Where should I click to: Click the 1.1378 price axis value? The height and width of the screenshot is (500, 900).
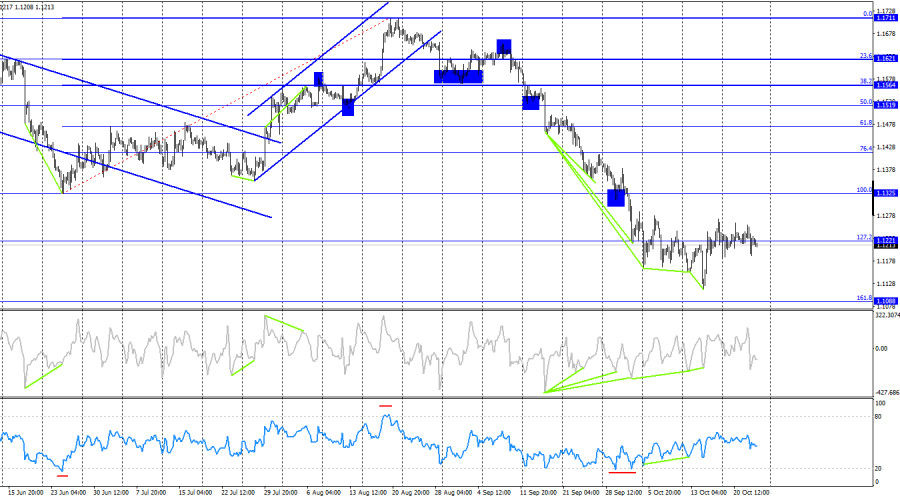click(886, 169)
